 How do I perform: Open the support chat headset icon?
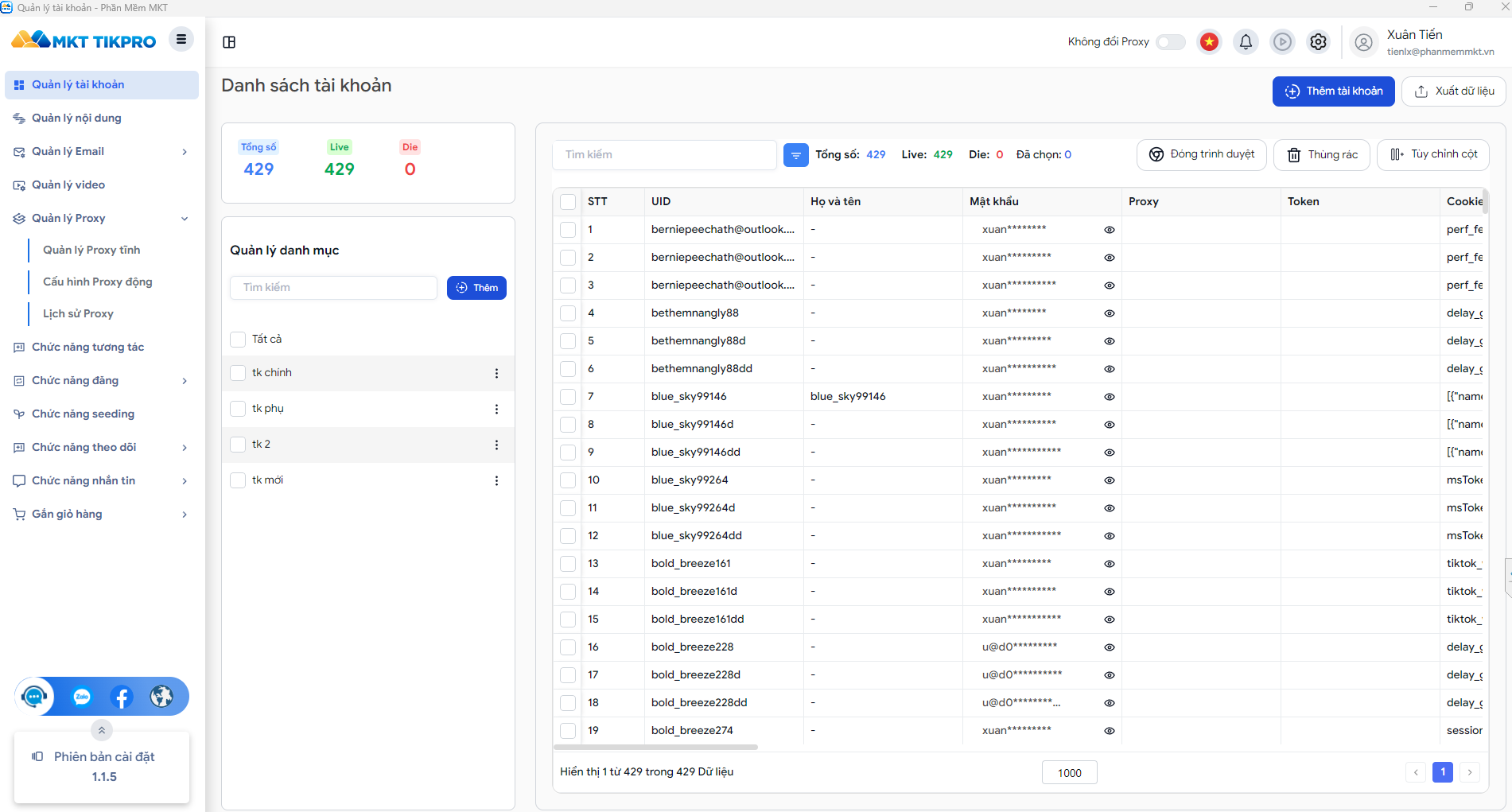tap(34, 697)
